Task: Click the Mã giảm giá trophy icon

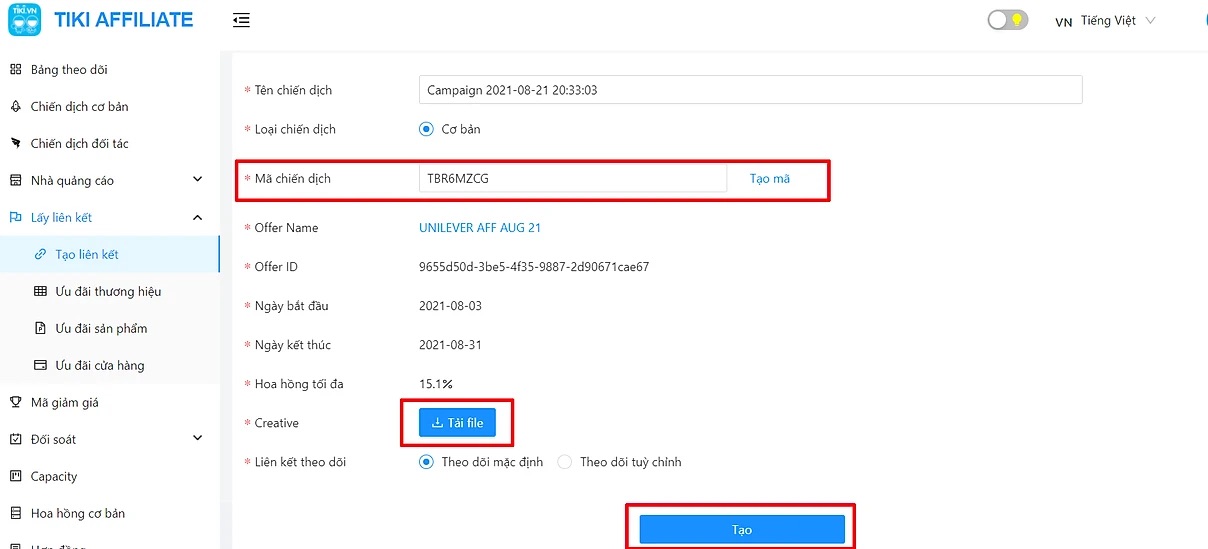Action: point(15,403)
